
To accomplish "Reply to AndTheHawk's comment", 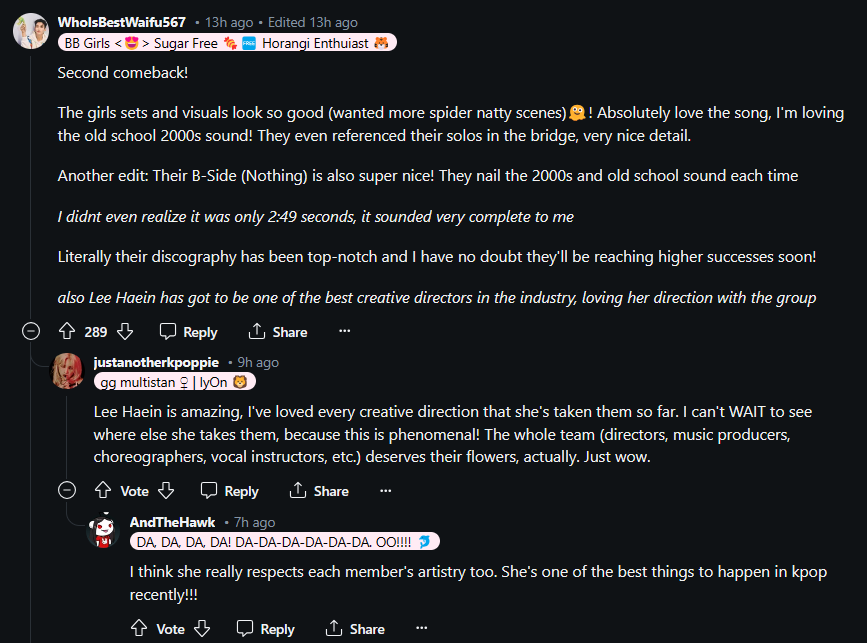I will tap(265, 628).
